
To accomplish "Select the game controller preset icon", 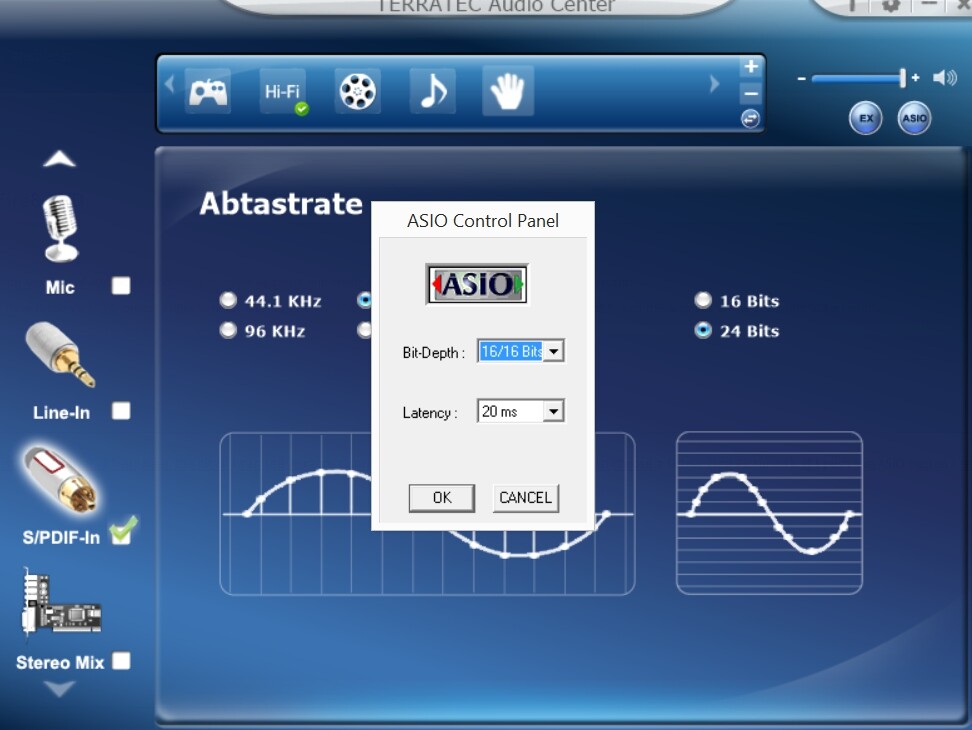I will pyautogui.click(x=209, y=92).
